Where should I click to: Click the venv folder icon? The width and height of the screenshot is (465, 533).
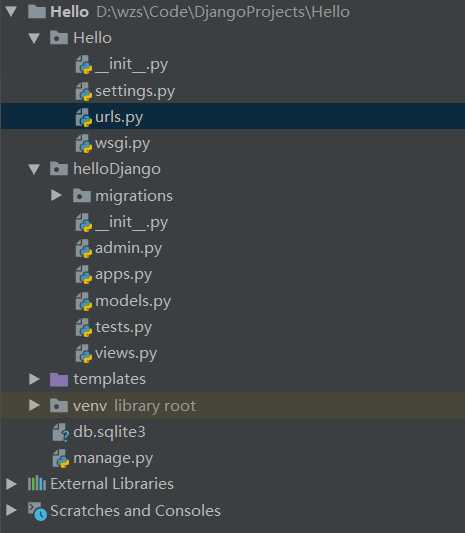point(59,406)
